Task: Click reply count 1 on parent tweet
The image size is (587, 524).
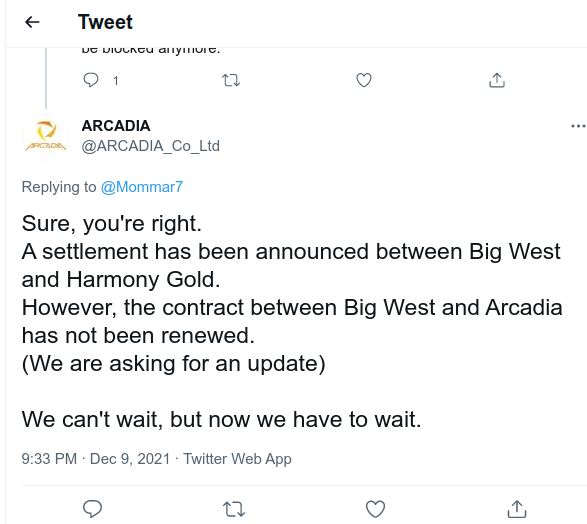Action: tap(116, 80)
